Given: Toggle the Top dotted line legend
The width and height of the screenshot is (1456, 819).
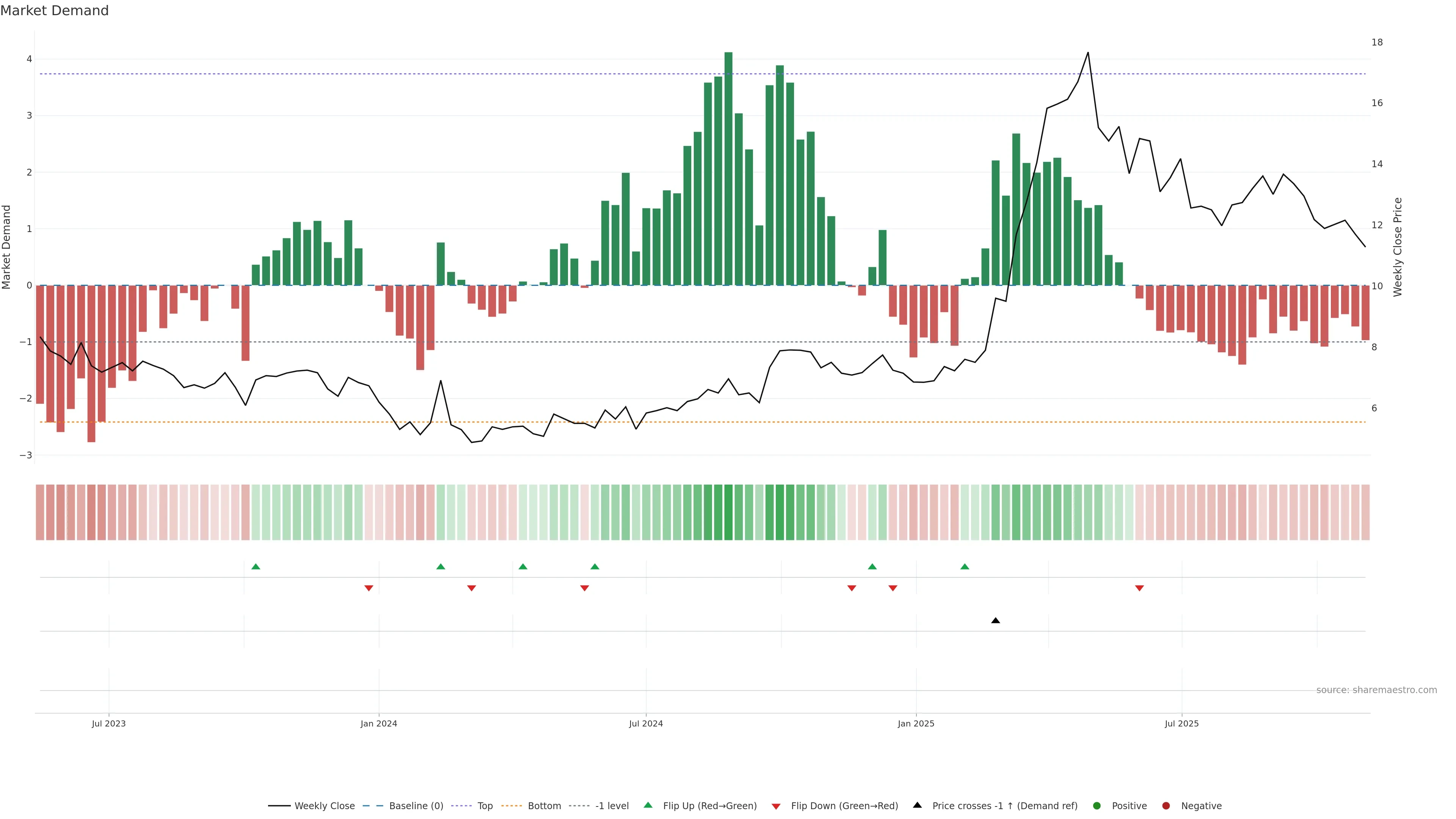Looking at the screenshot, I should coord(485,806).
